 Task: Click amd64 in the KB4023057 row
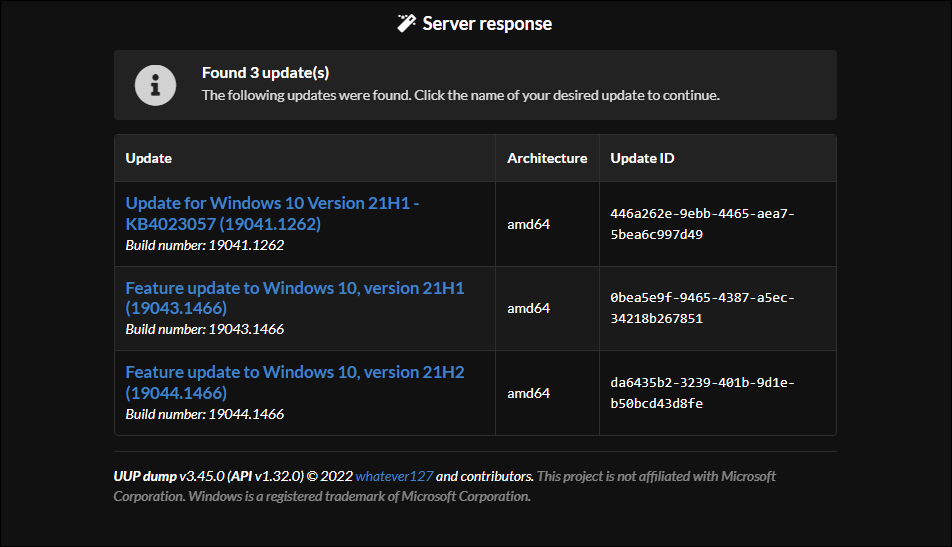point(528,224)
